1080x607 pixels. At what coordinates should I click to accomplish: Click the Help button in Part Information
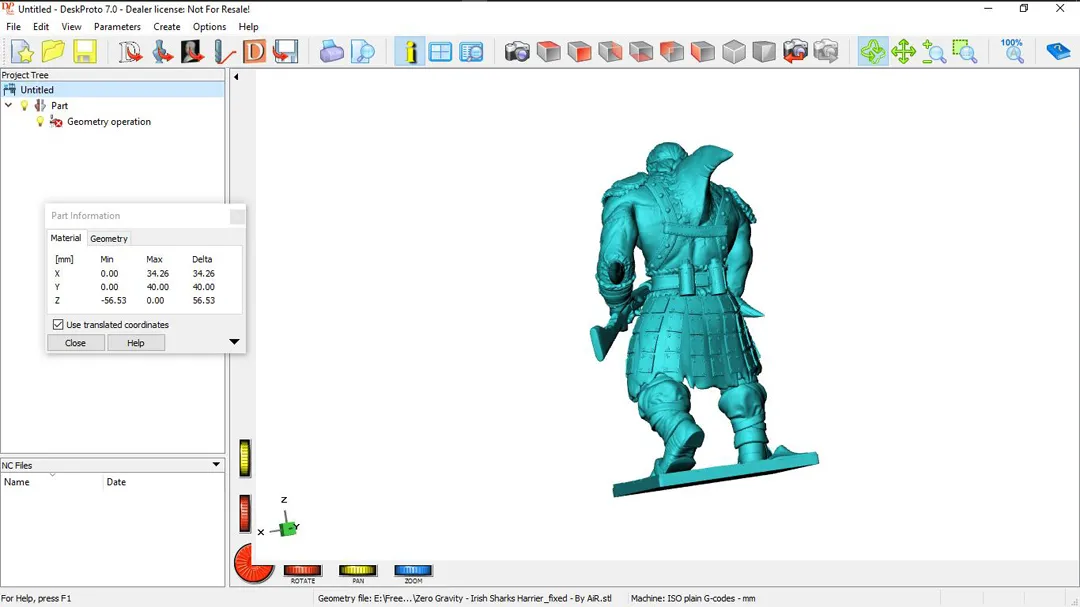click(136, 343)
